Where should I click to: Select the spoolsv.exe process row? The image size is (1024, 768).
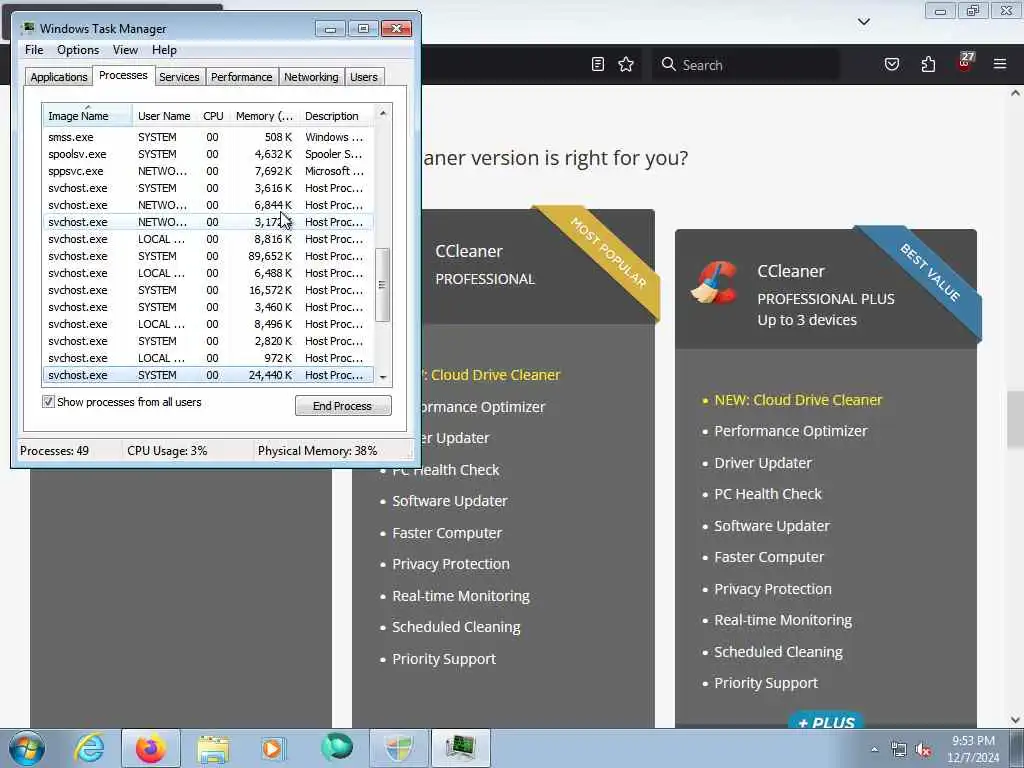click(x=208, y=154)
